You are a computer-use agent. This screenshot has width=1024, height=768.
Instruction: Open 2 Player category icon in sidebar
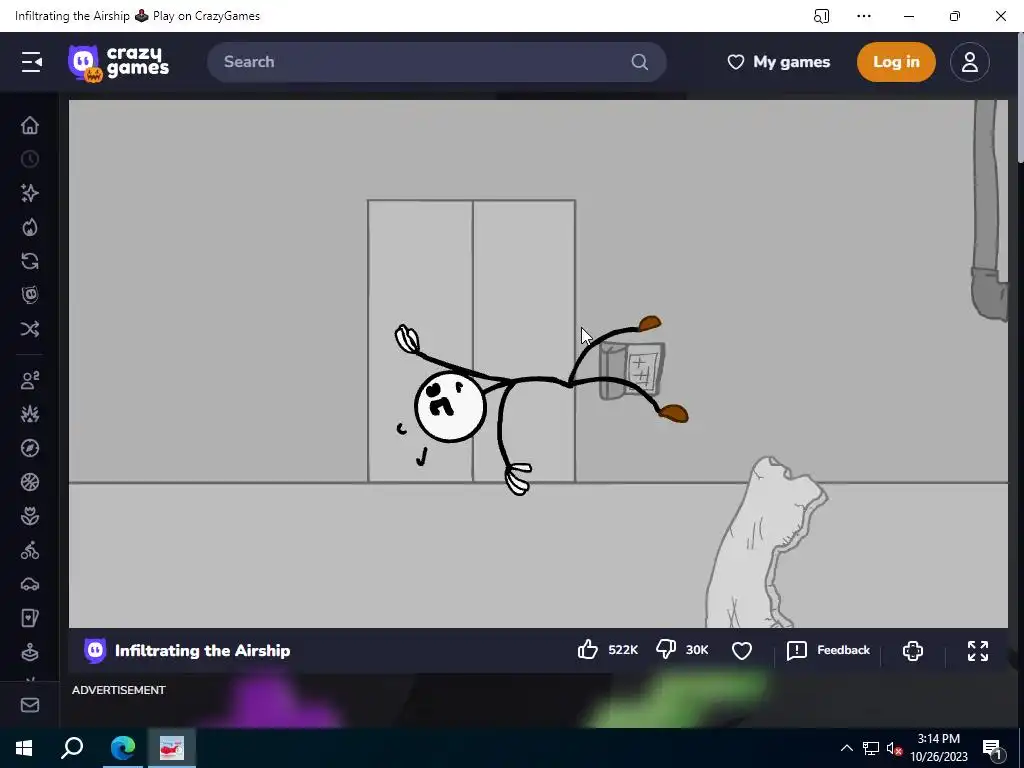[29, 380]
